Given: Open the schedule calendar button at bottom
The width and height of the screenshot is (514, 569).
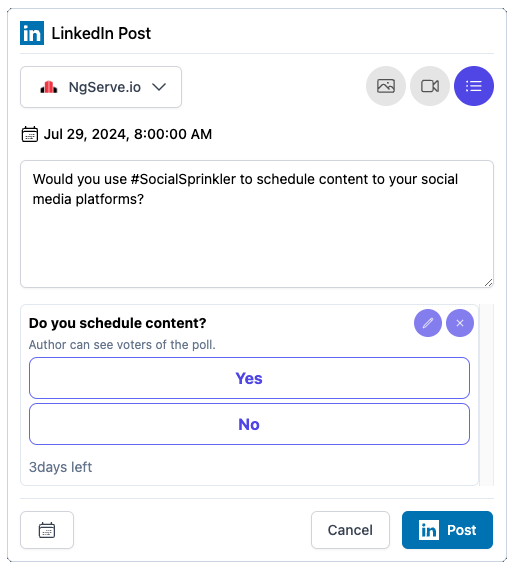Looking at the screenshot, I should click(x=47, y=530).
